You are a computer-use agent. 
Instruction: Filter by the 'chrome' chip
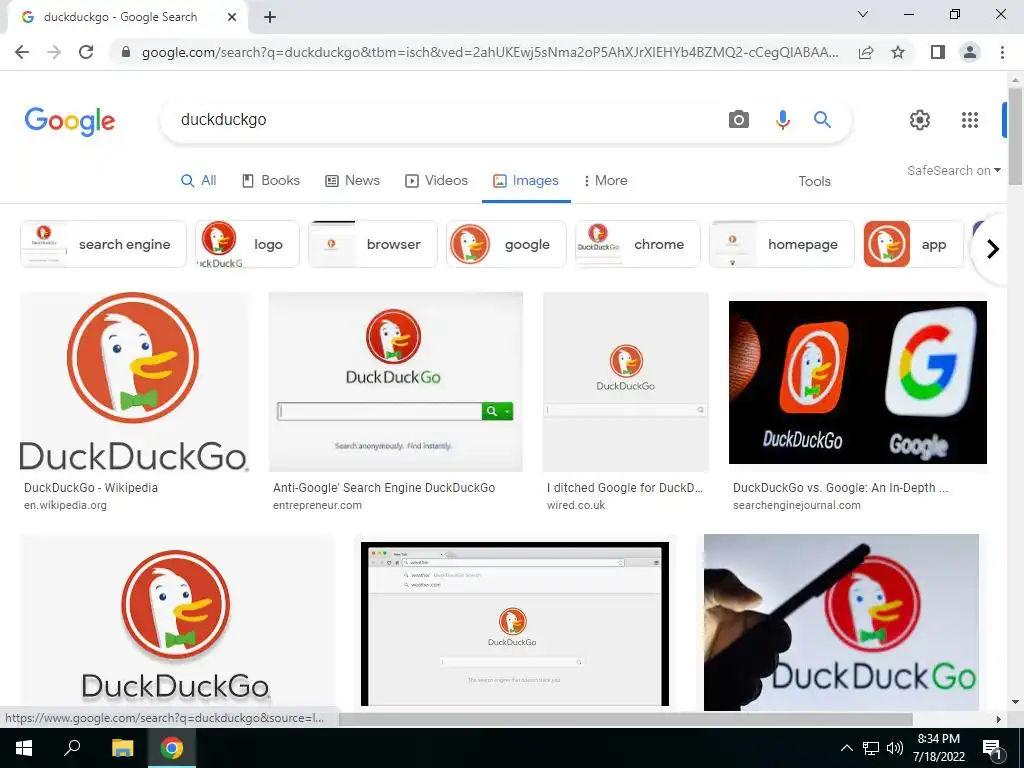637,244
